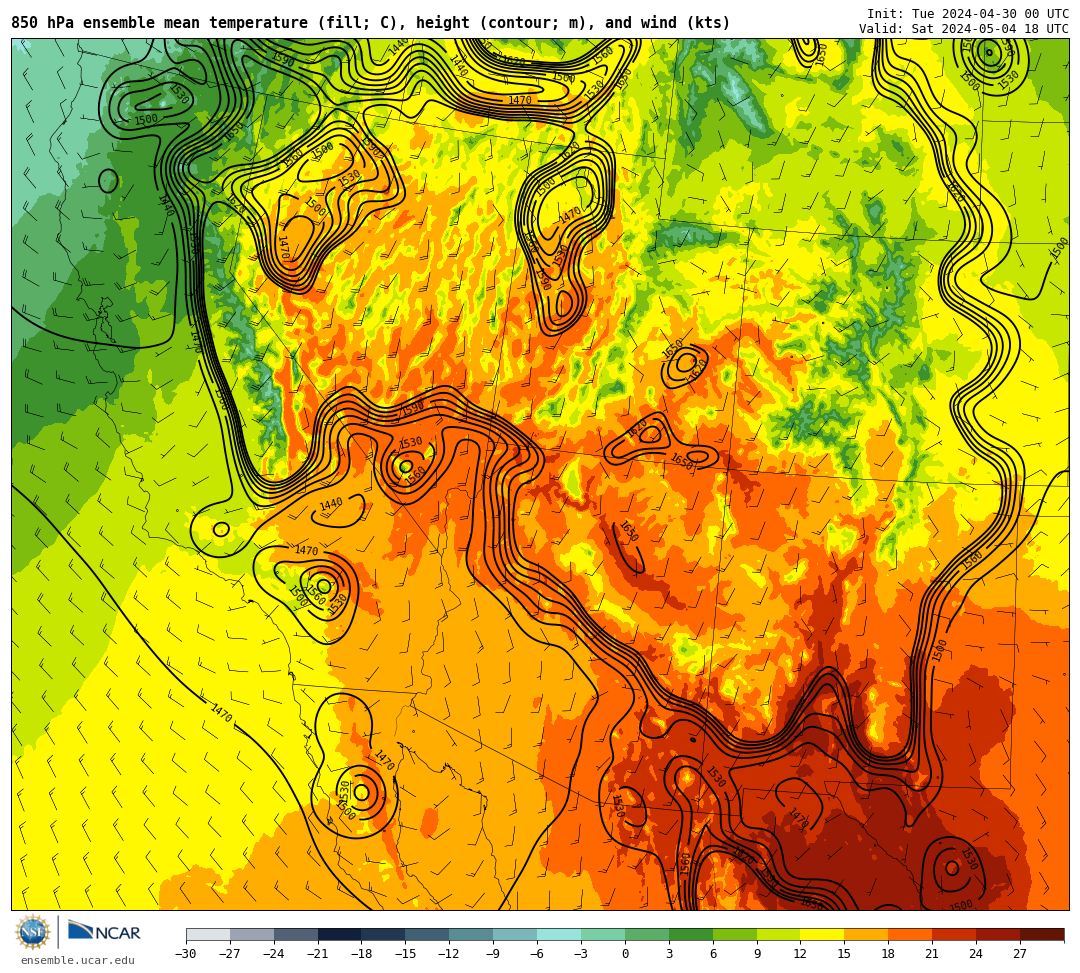Pick the color bar segment from −24 to −21

click(296, 934)
